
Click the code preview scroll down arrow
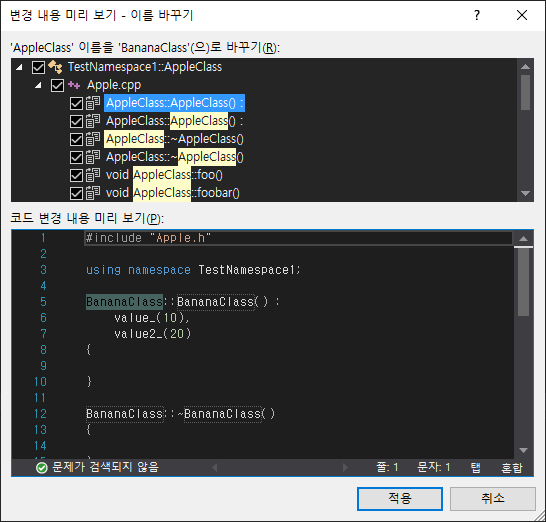[x=523, y=450]
